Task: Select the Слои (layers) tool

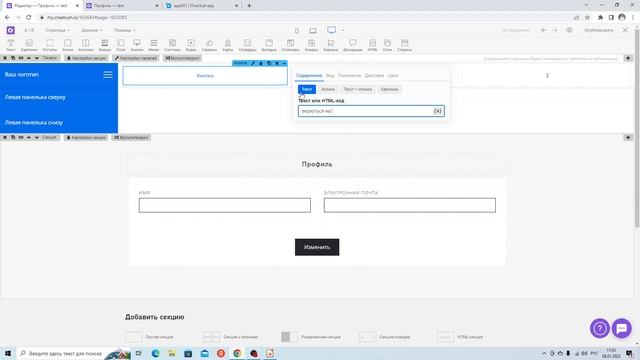Action: [387, 45]
